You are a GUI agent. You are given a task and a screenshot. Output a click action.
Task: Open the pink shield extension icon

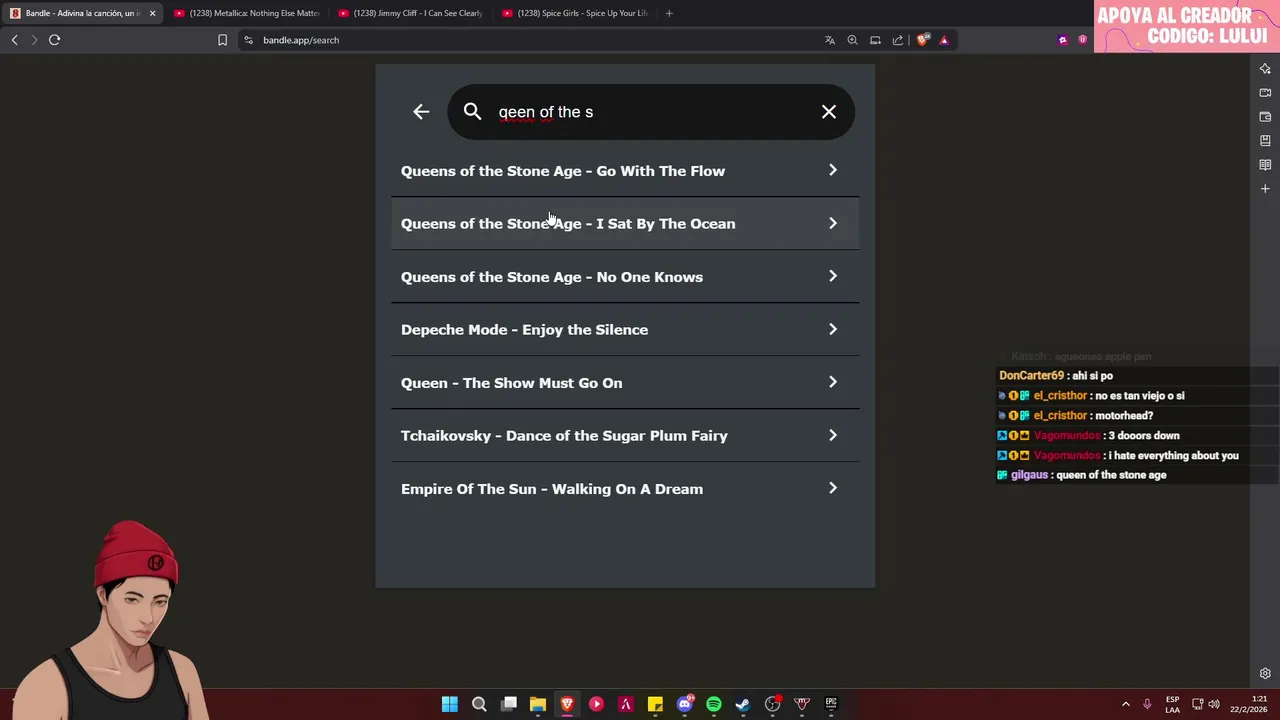(1082, 40)
